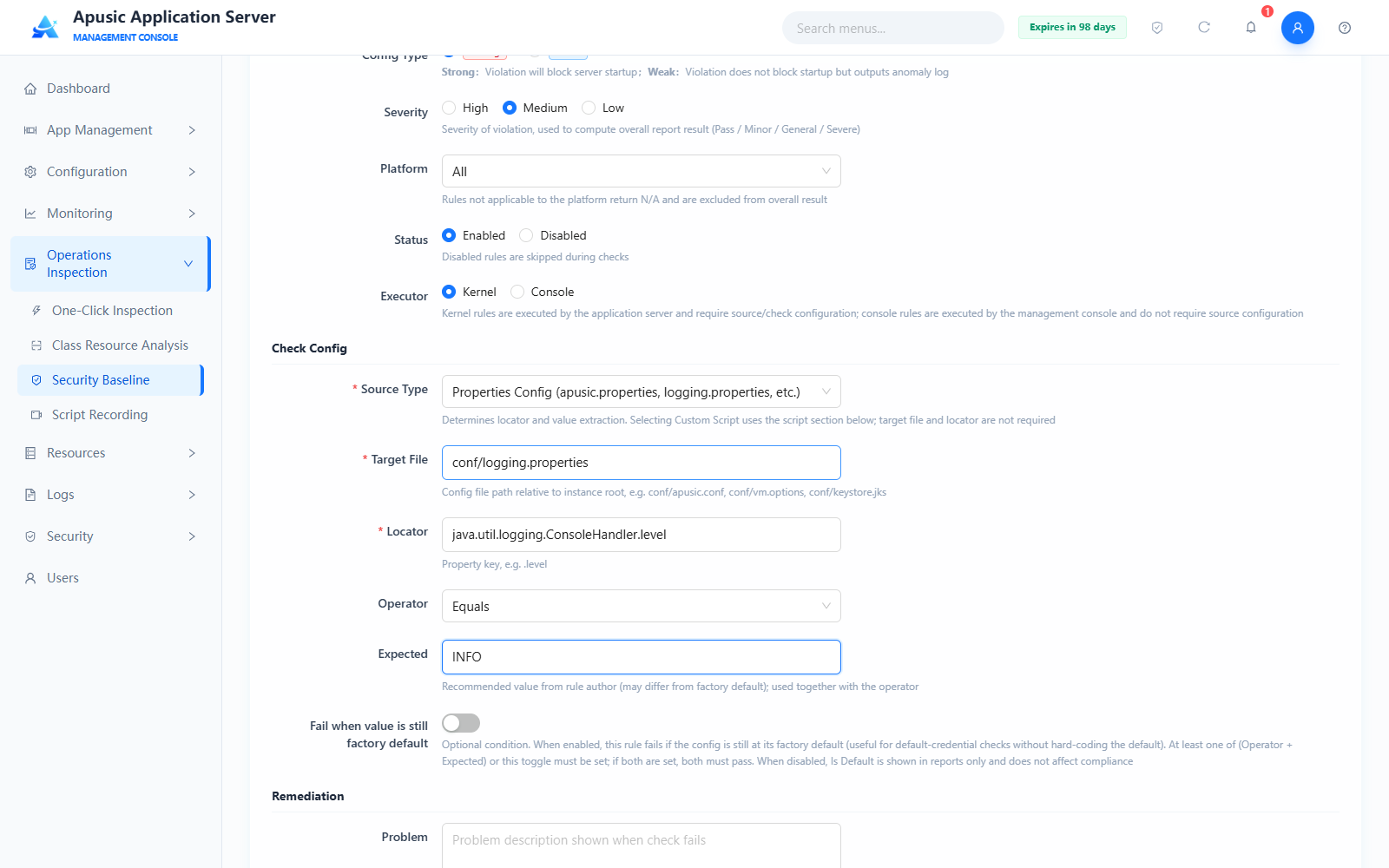Screen dimensions: 1389x868
Task: Click the Target File input field
Action: [x=642, y=463]
